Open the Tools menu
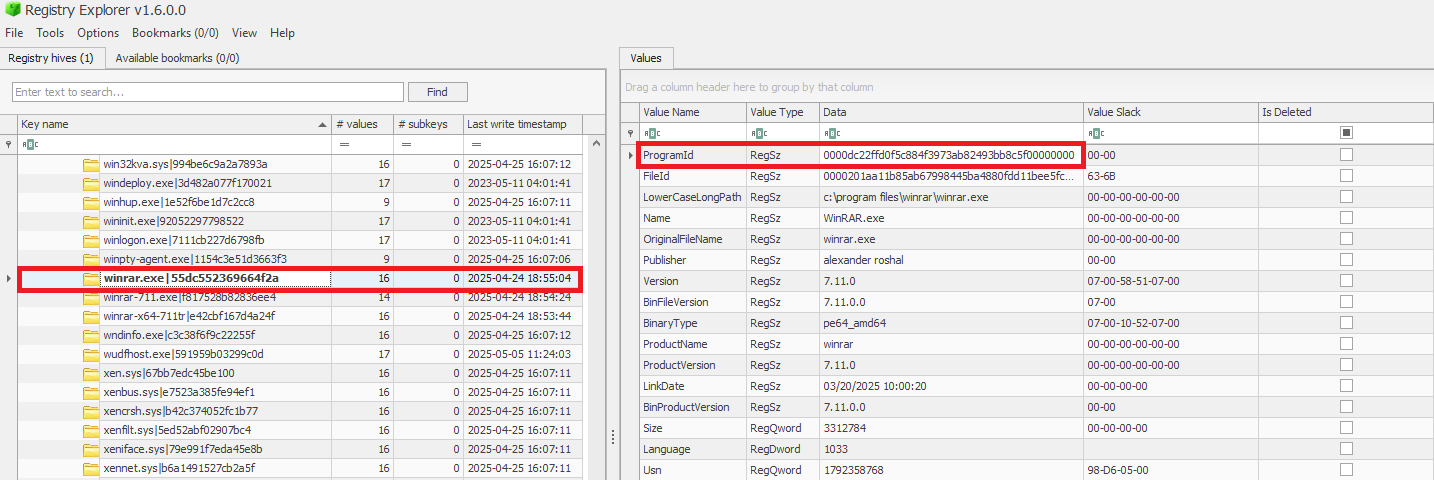Image resolution: width=1434 pixels, height=480 pixels. [50, 33]
